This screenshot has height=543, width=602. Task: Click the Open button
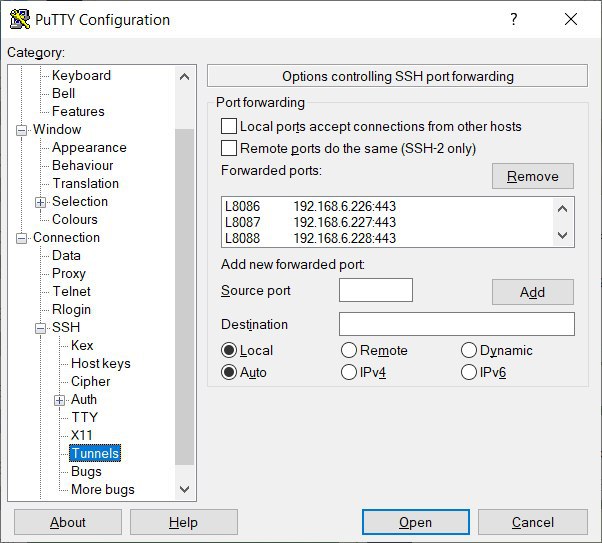pos(416,522)
